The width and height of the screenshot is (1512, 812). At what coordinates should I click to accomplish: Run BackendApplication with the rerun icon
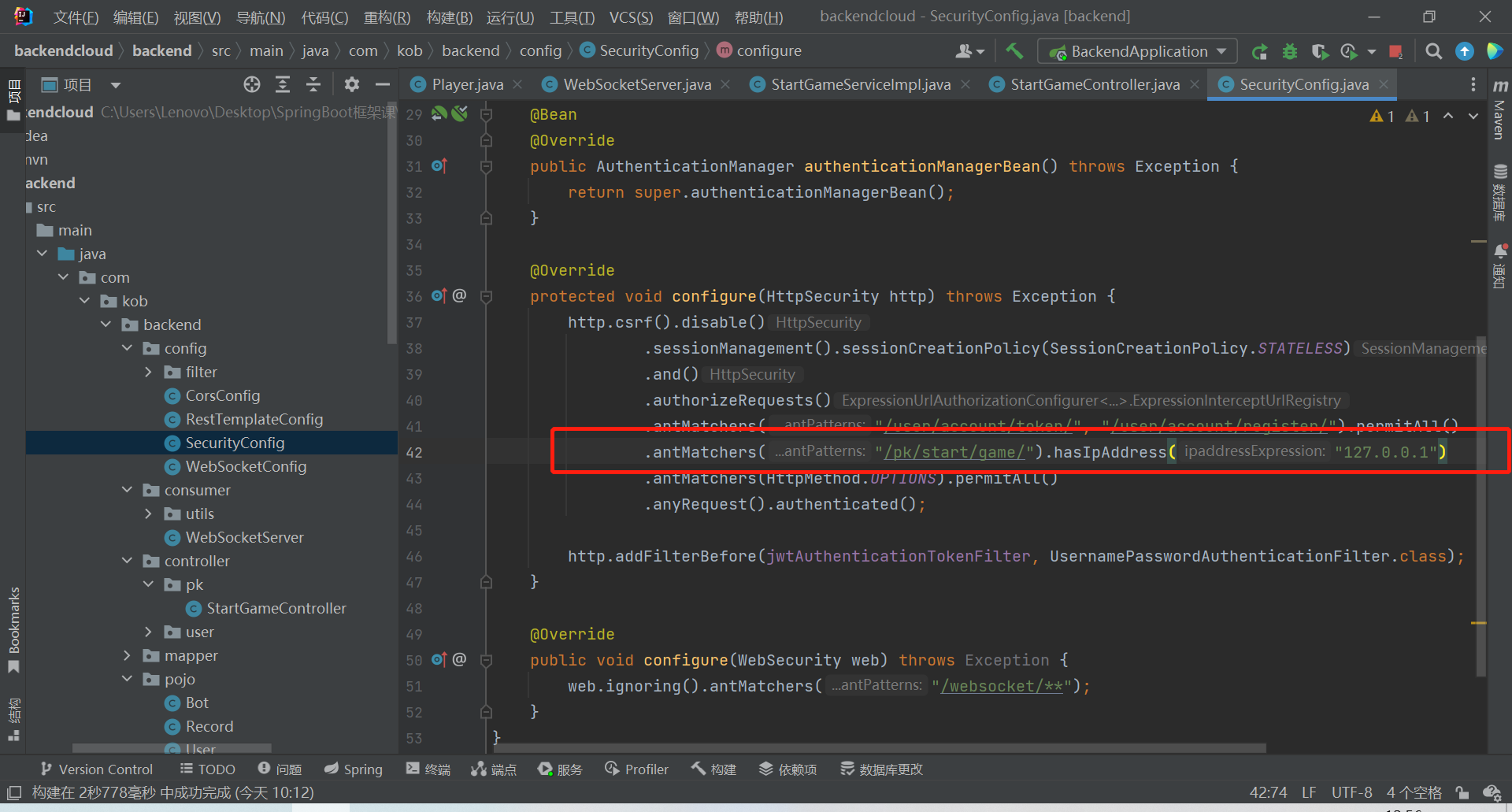1260,51
